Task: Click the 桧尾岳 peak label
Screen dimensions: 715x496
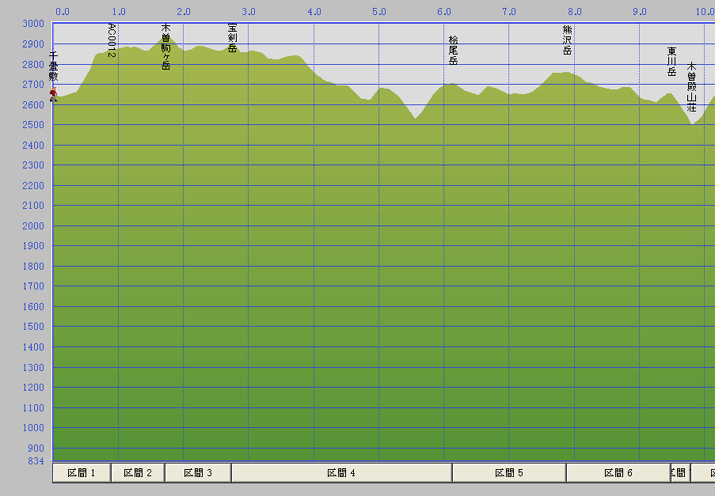Action: [453, 50]
